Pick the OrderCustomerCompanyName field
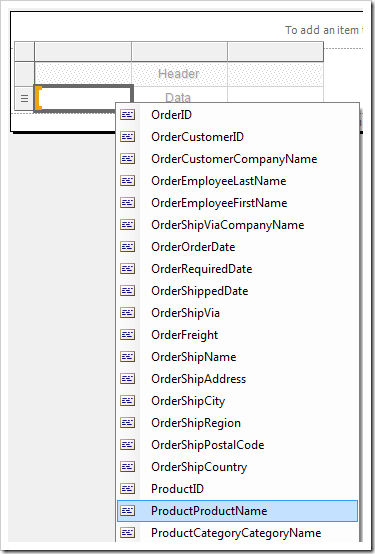Image resolution: width=375 pixels, height=554 pixels. pyautogui.click(x=237, y=159)
